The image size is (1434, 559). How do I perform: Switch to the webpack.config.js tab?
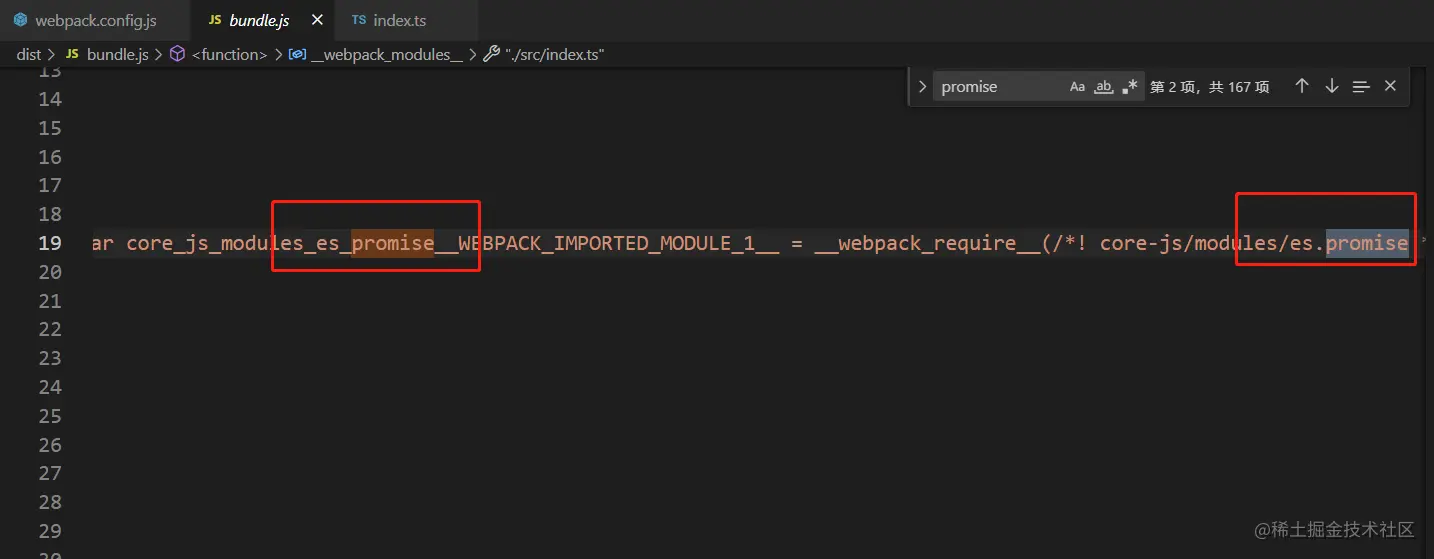click(x=85, y=20)
